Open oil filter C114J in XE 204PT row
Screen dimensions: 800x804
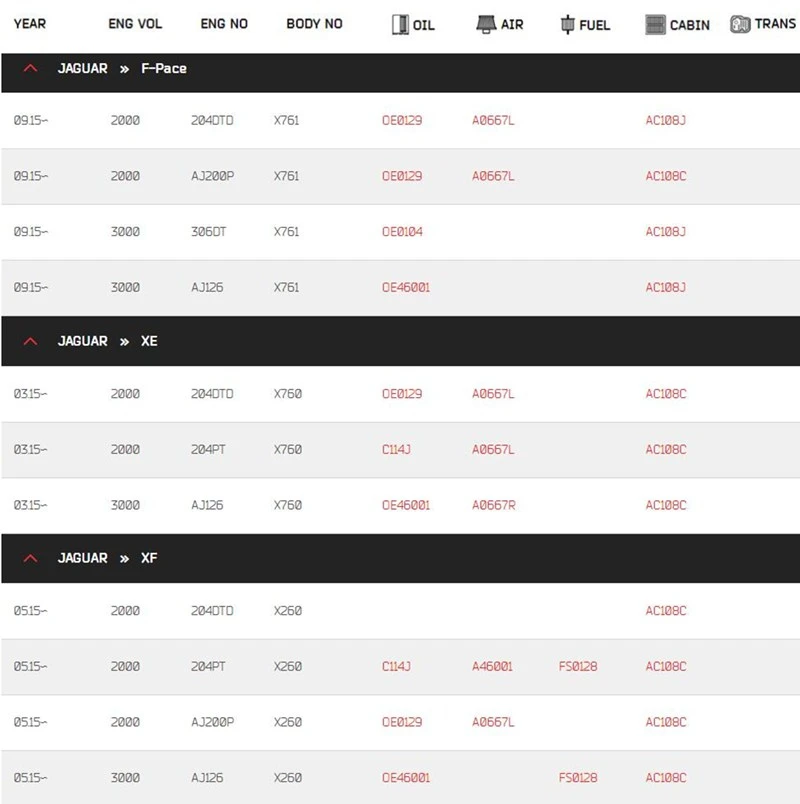[396, 449]
